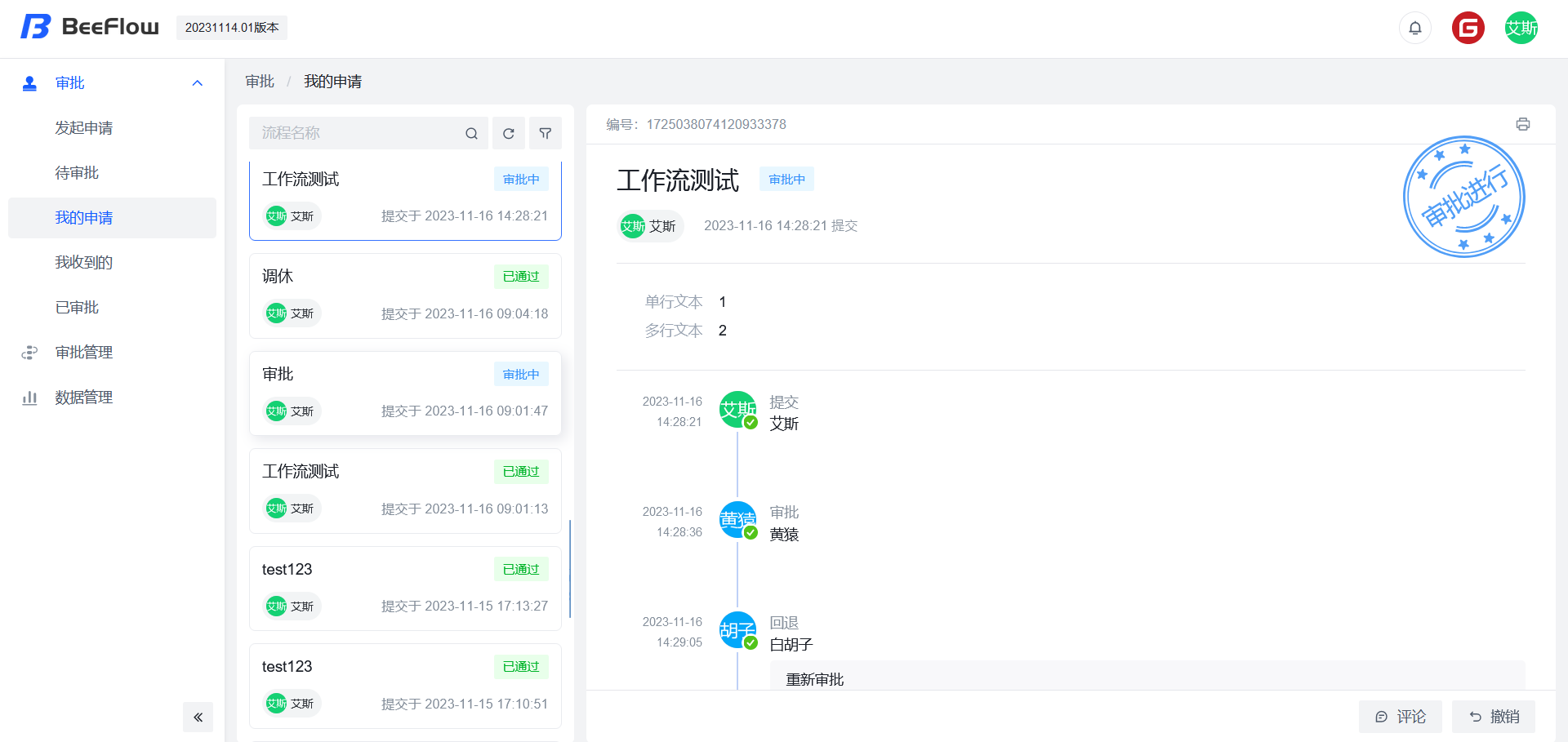
Task: Refresh the application list
Action: tap(509, 133)
